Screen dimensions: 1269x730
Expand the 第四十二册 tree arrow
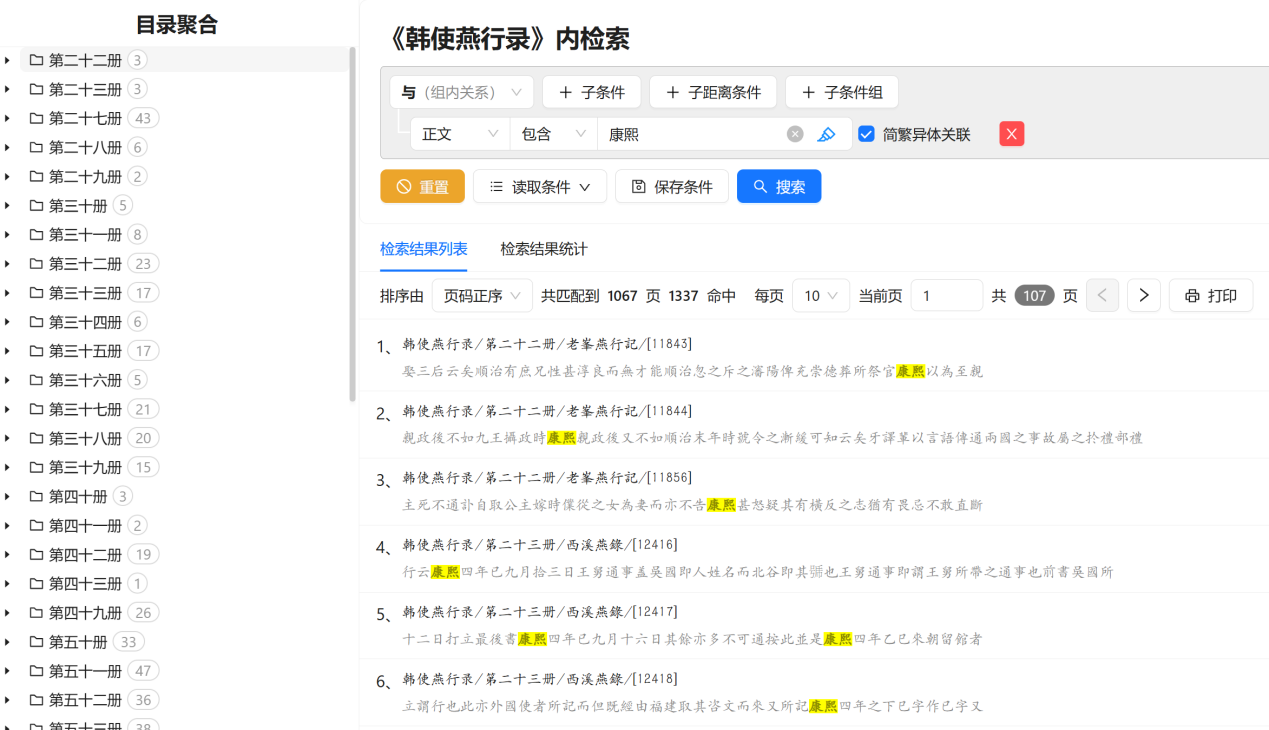point(8,555)
